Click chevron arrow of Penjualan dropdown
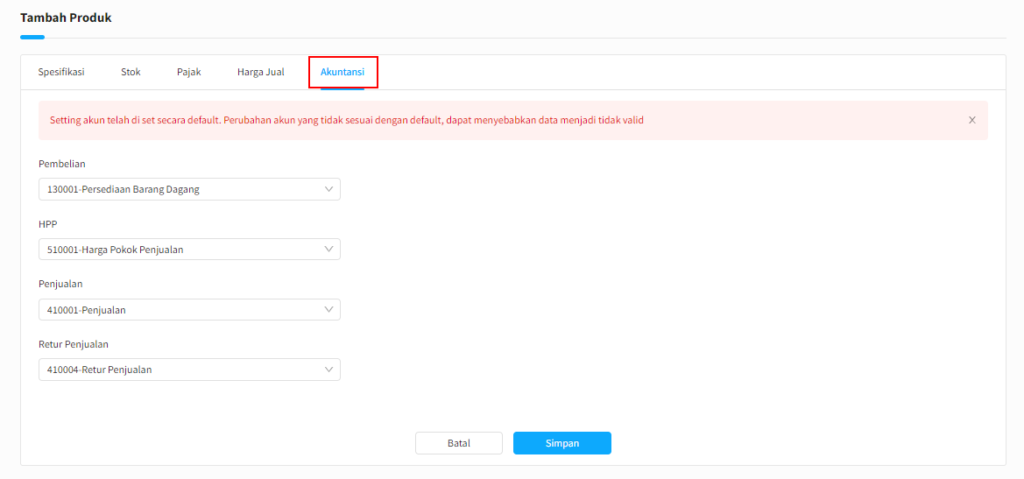 point(329,310)
